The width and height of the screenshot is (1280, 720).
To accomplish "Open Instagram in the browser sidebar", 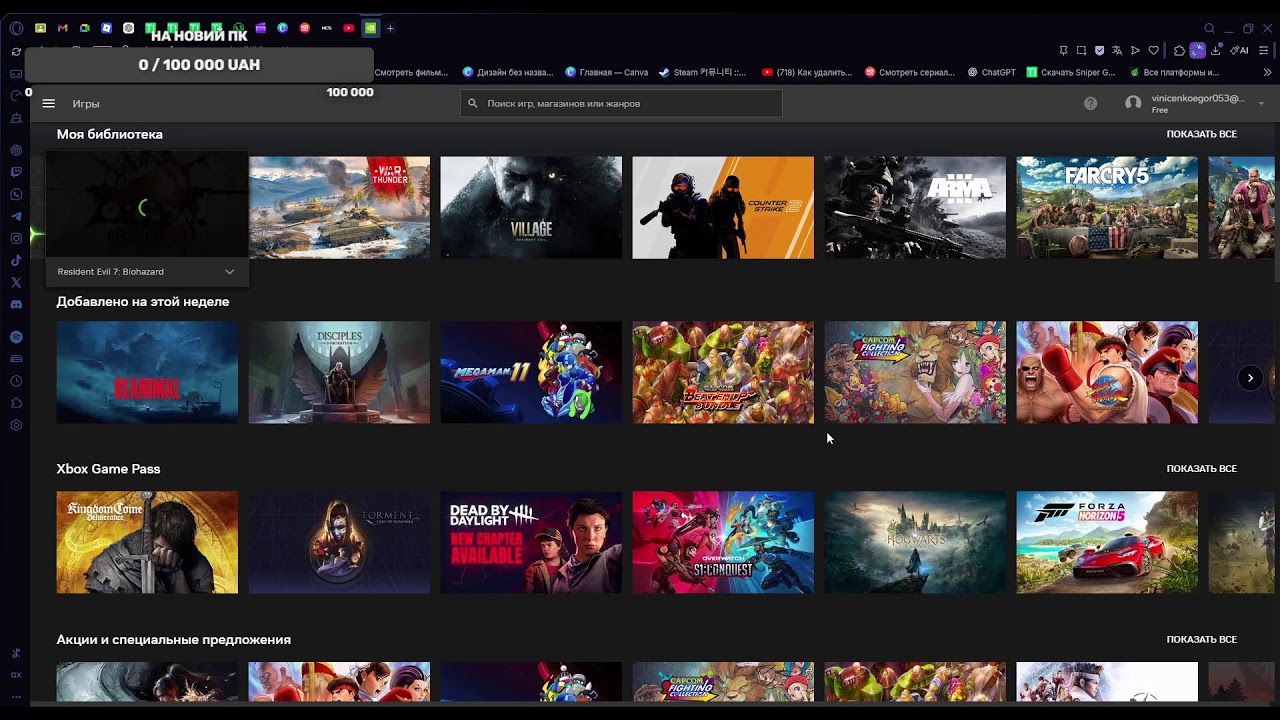I will [x=16, y=238].
